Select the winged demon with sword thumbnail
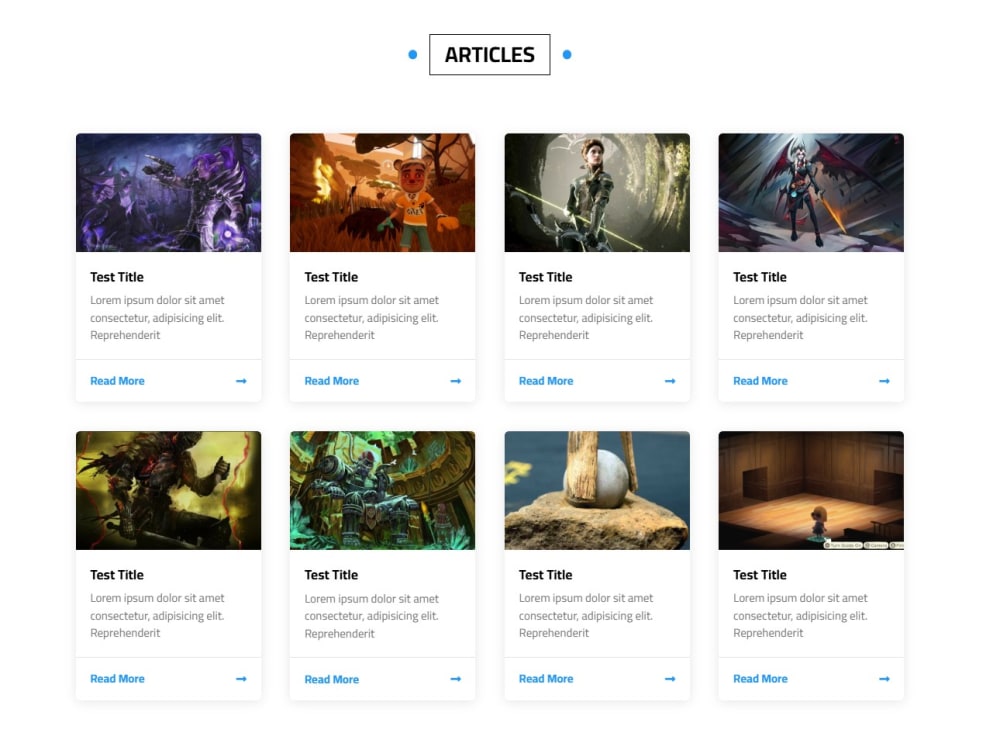 coord(811,193)
